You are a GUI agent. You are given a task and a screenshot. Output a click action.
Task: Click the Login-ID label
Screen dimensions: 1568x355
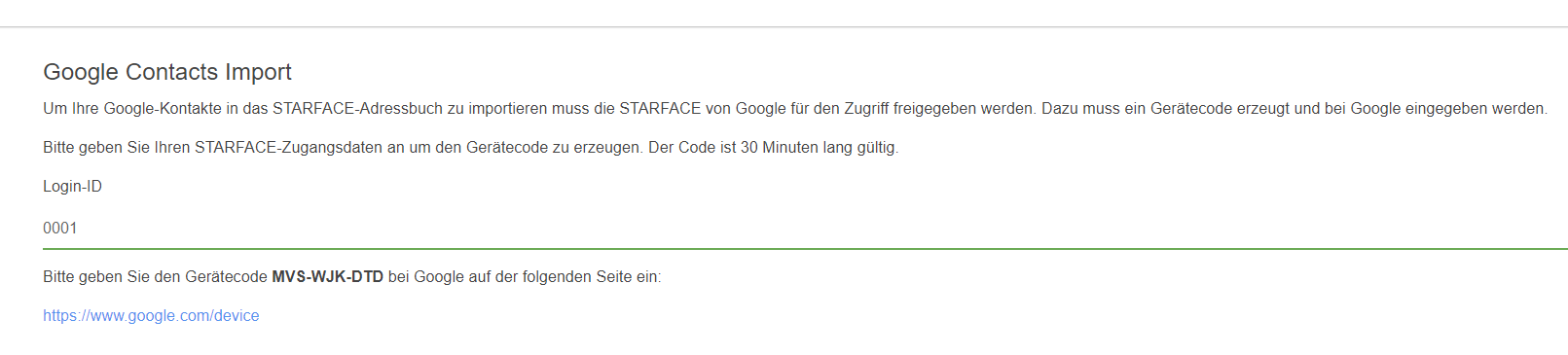tap(72, 186)
